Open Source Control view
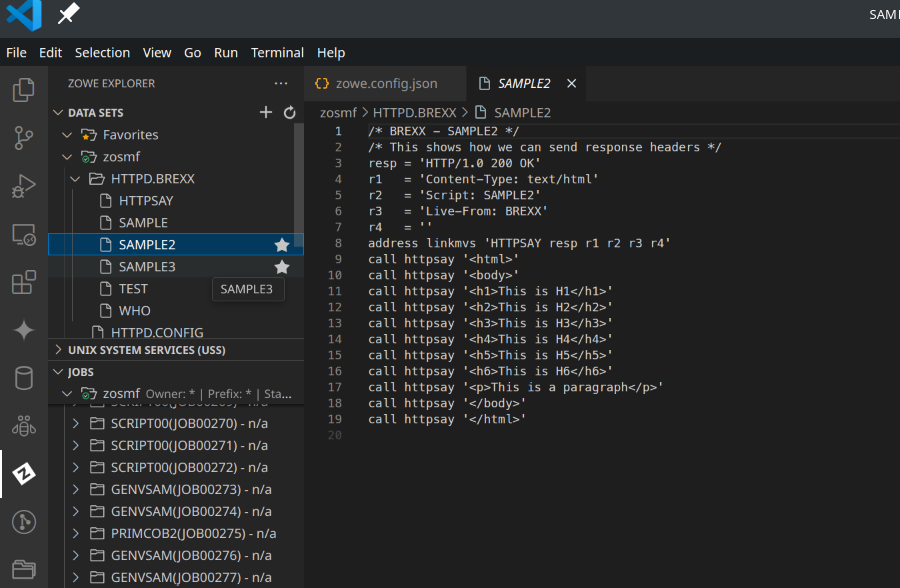The height and width of the screenshot is (588, 900). 23,138
